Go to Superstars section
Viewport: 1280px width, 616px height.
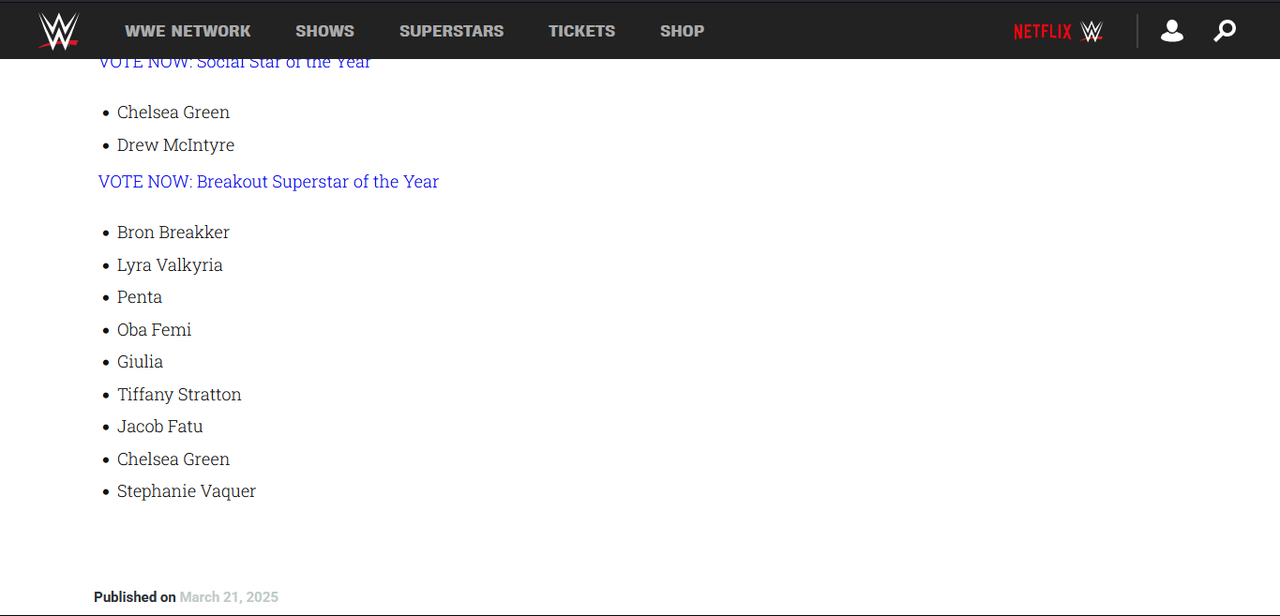click(452, 31)
